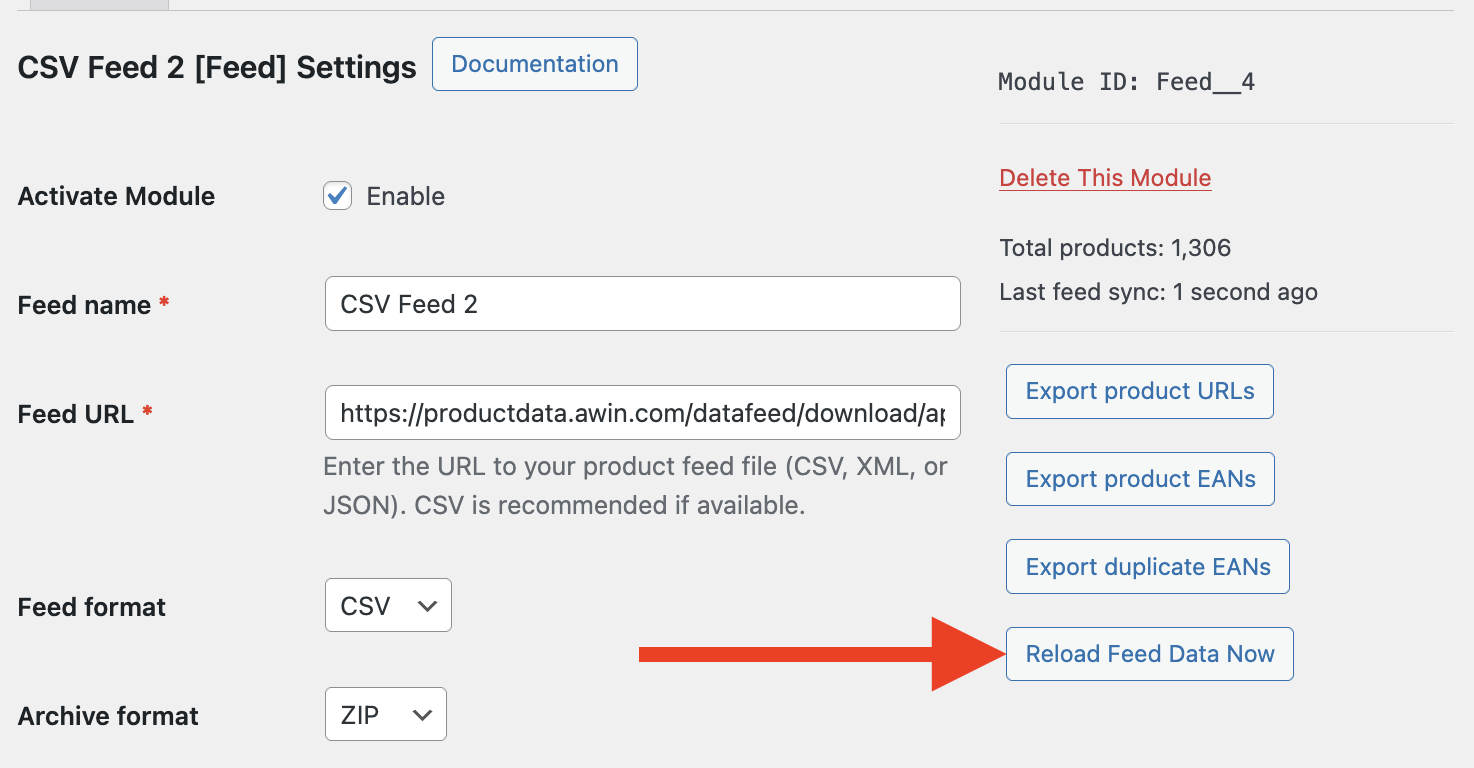
Task: Click the Archive format field label
Action: 108,716
